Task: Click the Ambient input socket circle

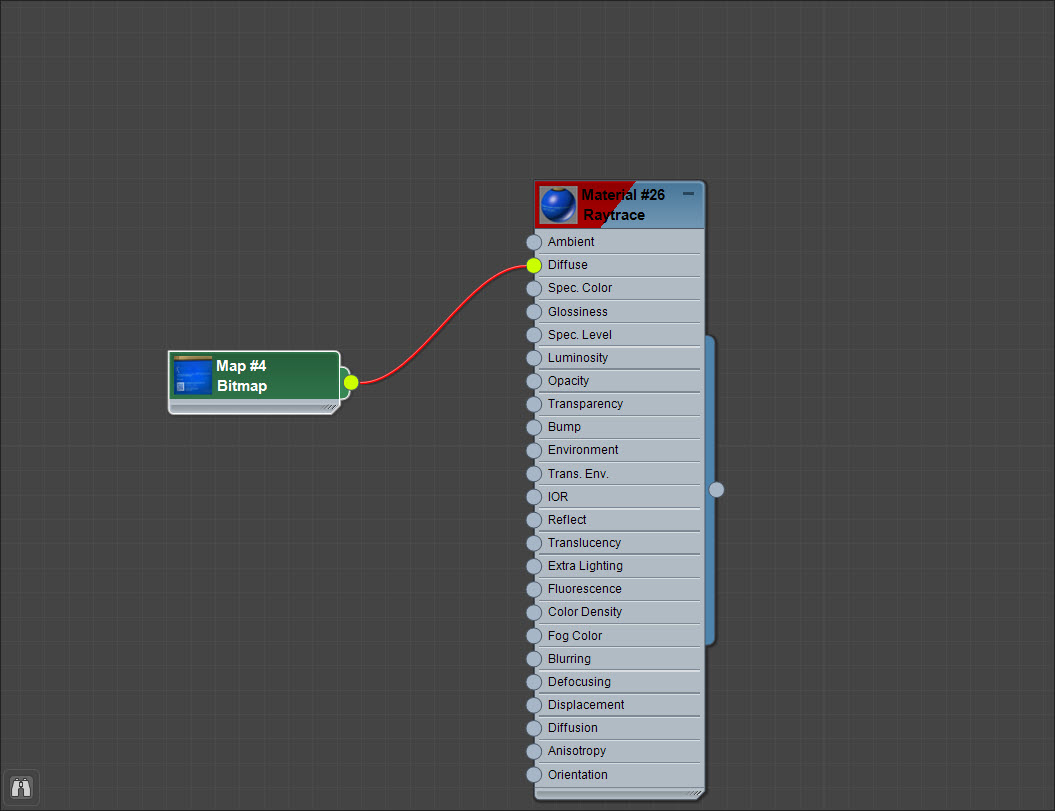Action: coord(533,242)
